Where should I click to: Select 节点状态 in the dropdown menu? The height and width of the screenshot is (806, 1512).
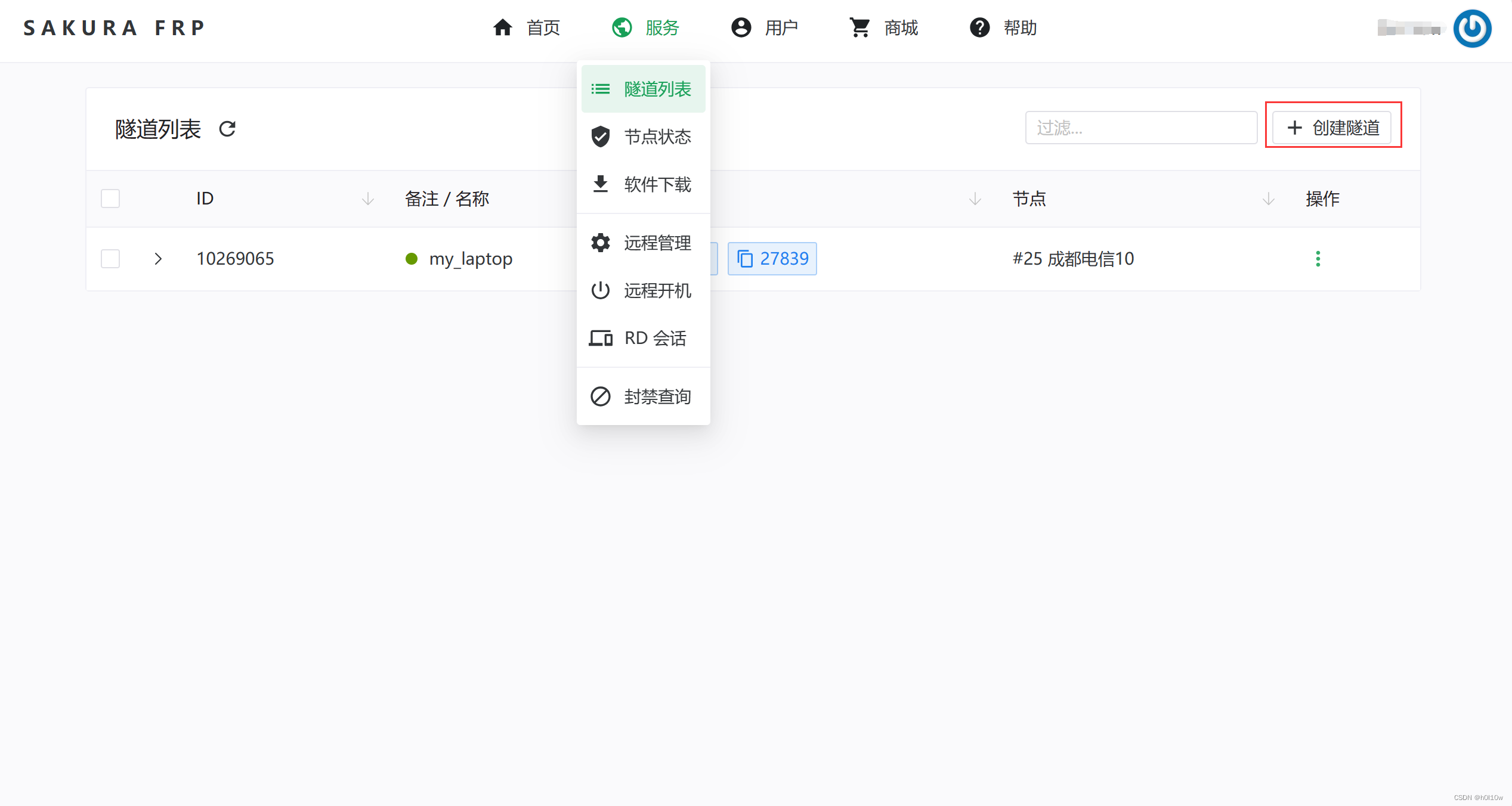coord(644,137)
